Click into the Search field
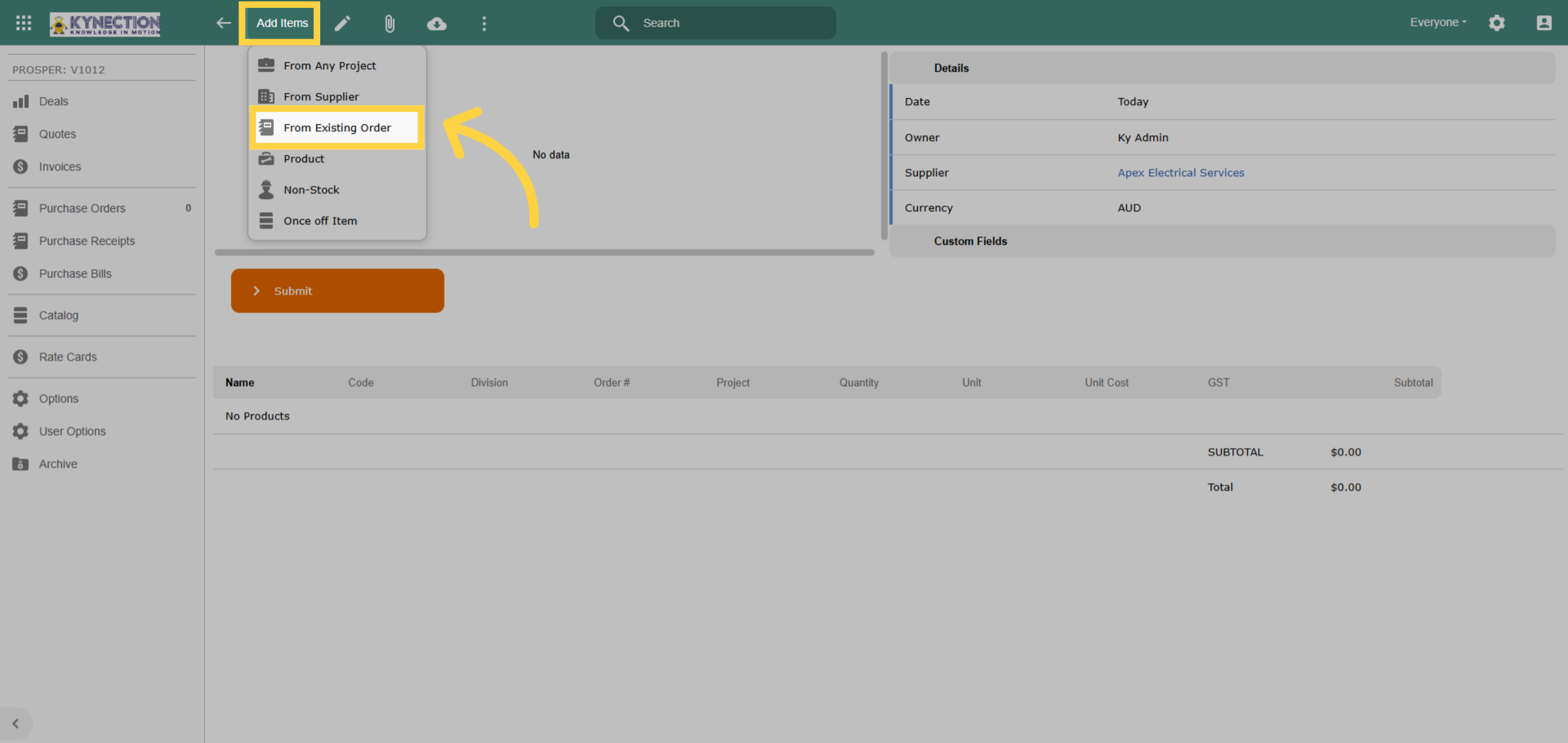1568x743 pixels. click(x=715, y=23)
